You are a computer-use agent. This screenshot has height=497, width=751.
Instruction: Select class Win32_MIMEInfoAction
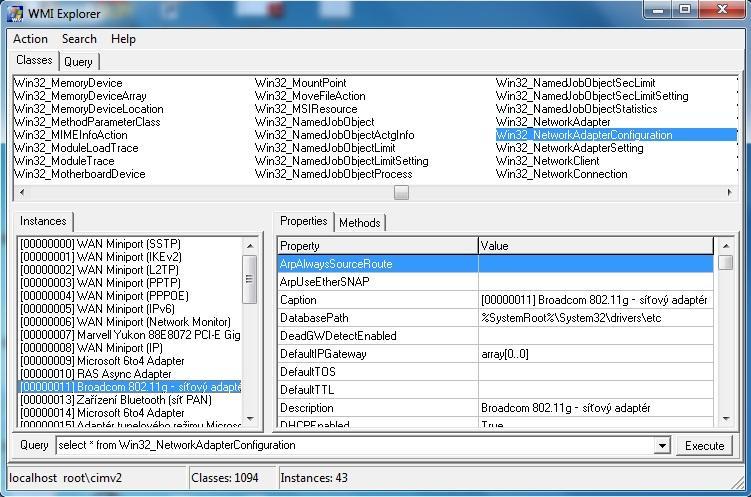(71, 135)
